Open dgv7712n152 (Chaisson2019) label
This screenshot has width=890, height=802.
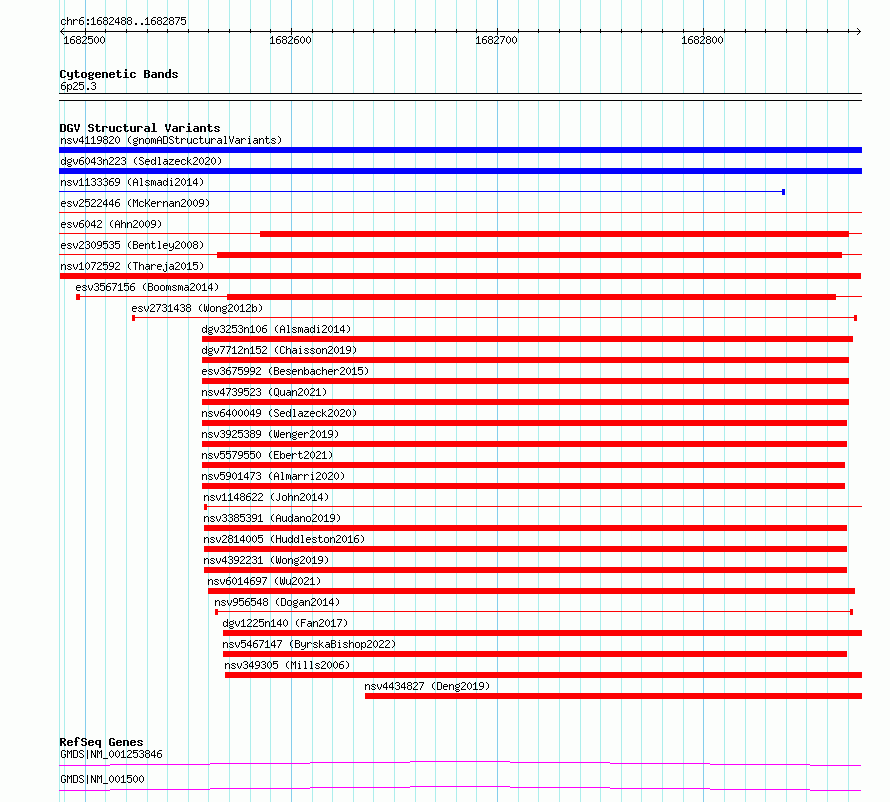(x=279, y=350)
